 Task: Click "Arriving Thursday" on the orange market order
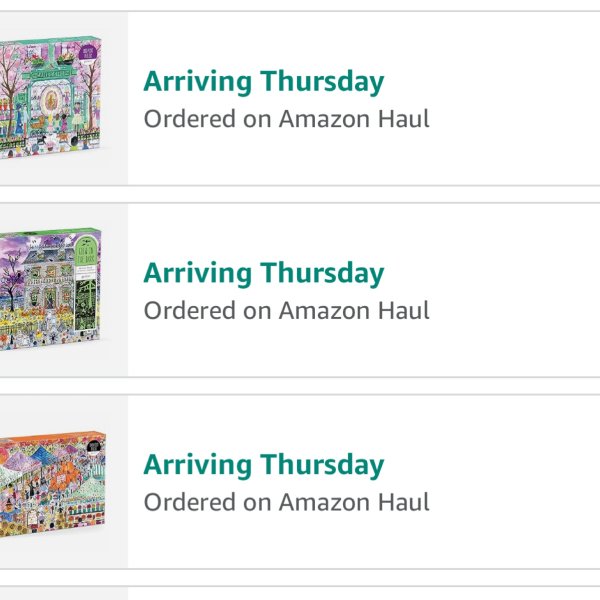tap(263, 465)
